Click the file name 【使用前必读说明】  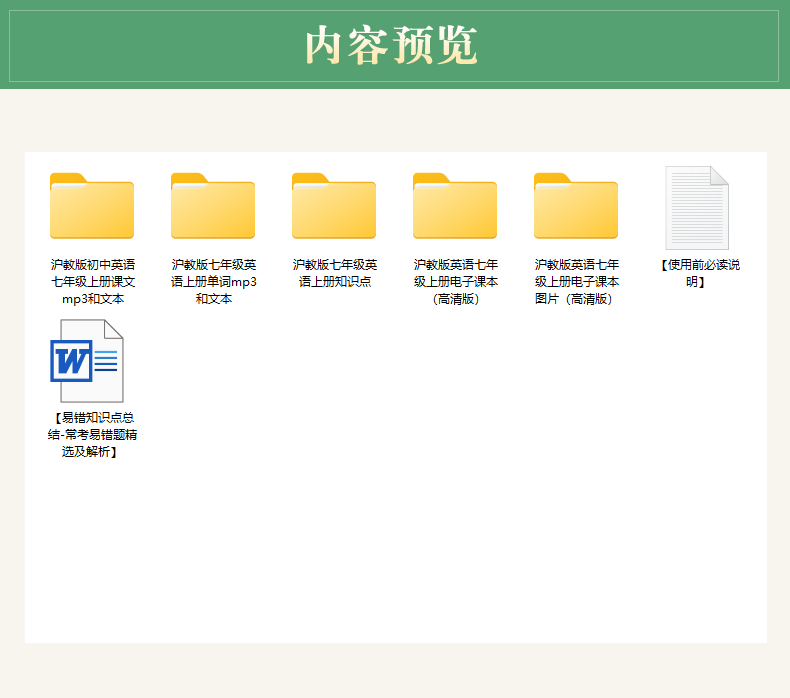click(x=700, y=273)
